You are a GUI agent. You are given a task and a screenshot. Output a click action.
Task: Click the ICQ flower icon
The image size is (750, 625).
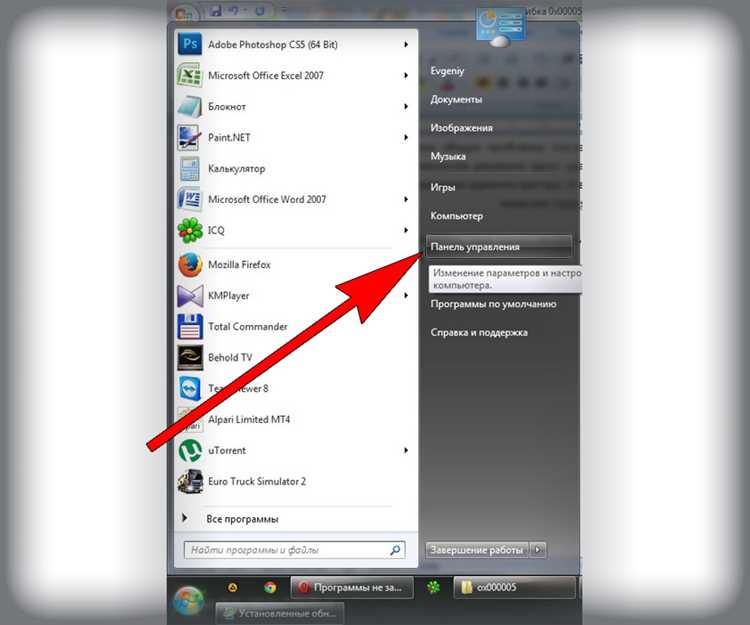point(190,230)
